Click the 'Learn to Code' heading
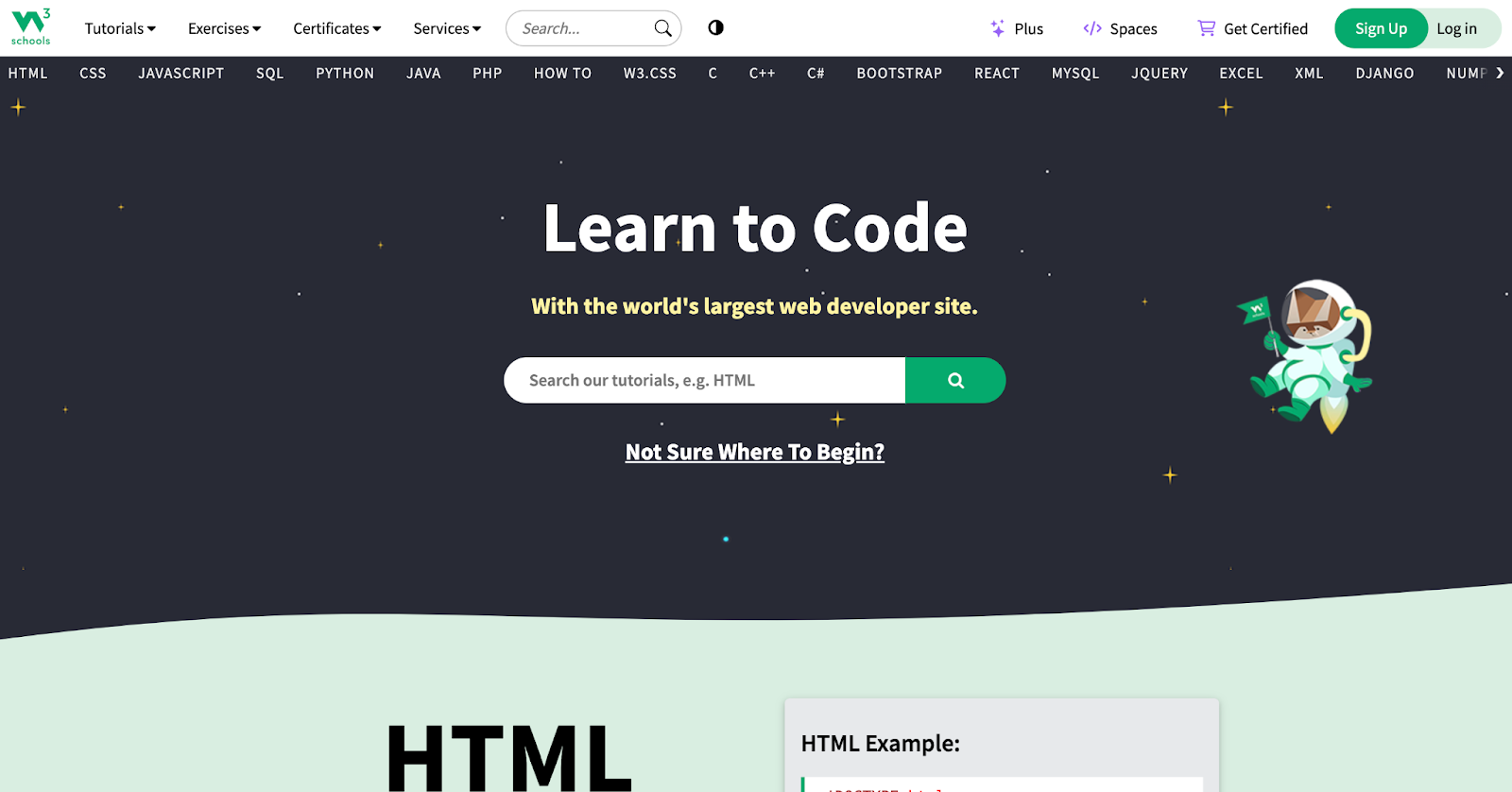Image resolution: width=1512 pixels, height=792 pixels. click(x=755, y=228)
